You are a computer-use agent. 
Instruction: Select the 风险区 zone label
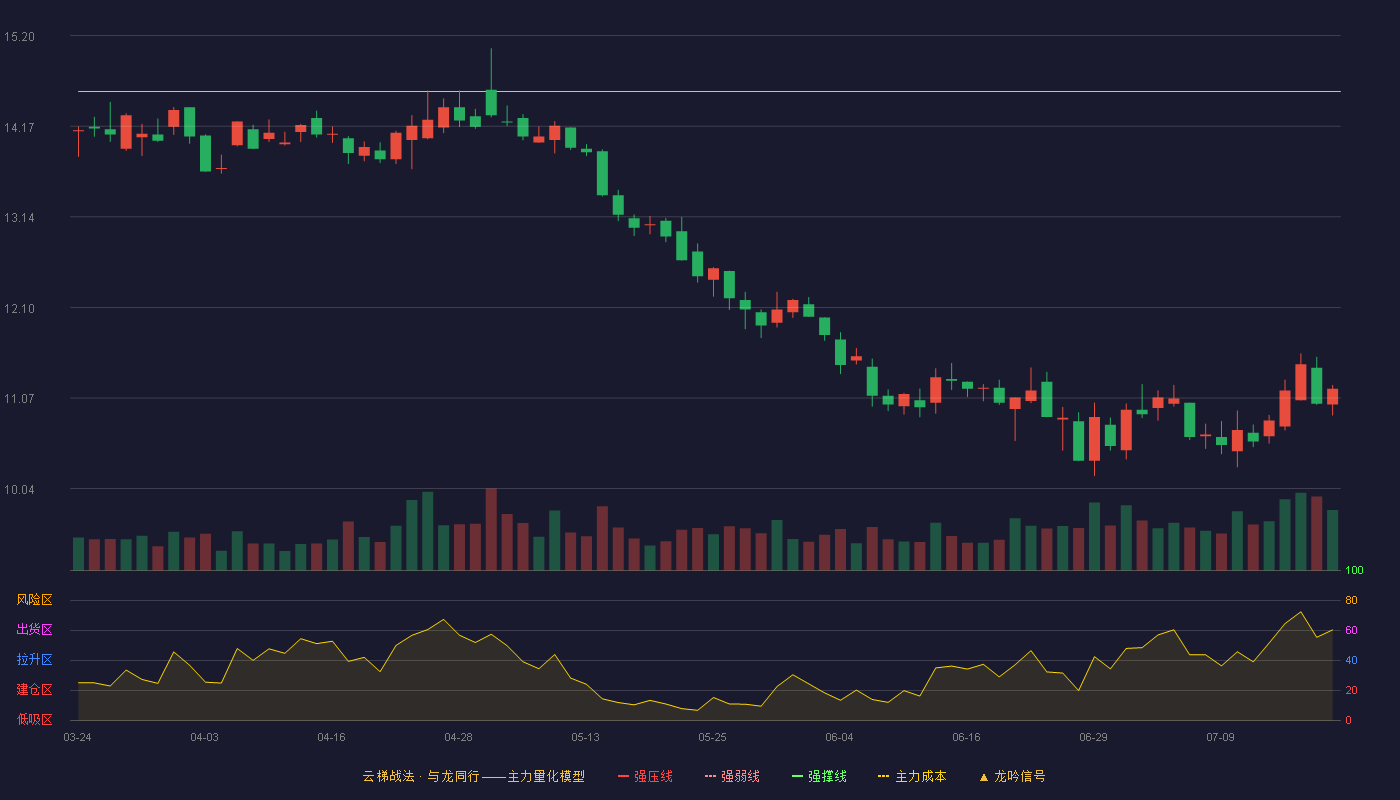click(x=34, y=600)
